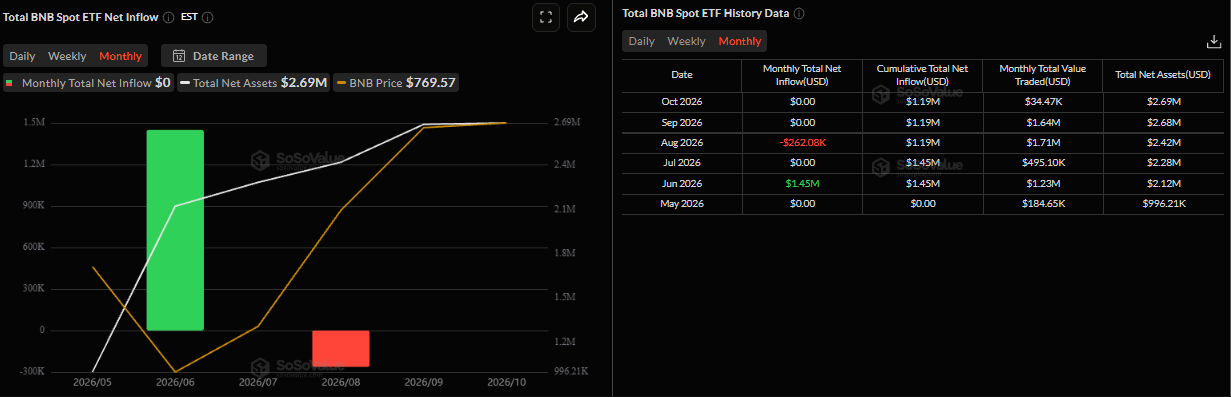Click info icon beside History Data title
1231x397 pixels.
pyautogui.click(x=799, y=14)
